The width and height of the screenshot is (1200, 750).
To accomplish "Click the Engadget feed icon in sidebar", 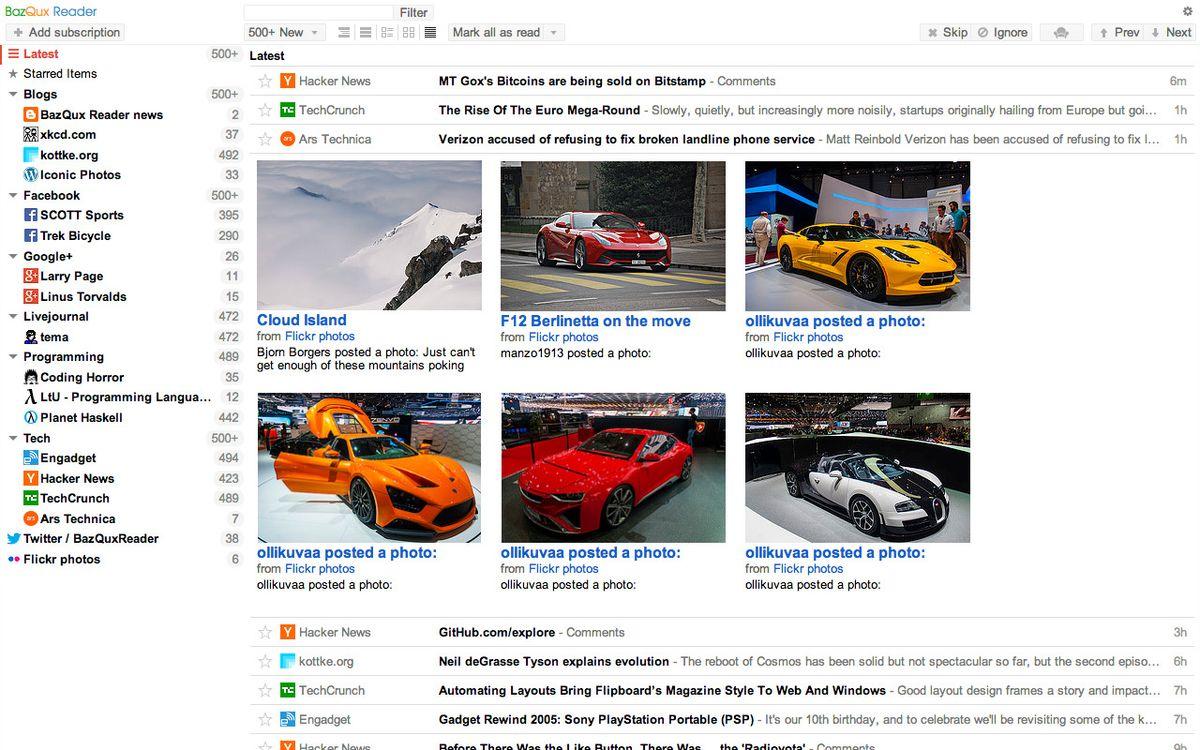I will coord(31,458).
